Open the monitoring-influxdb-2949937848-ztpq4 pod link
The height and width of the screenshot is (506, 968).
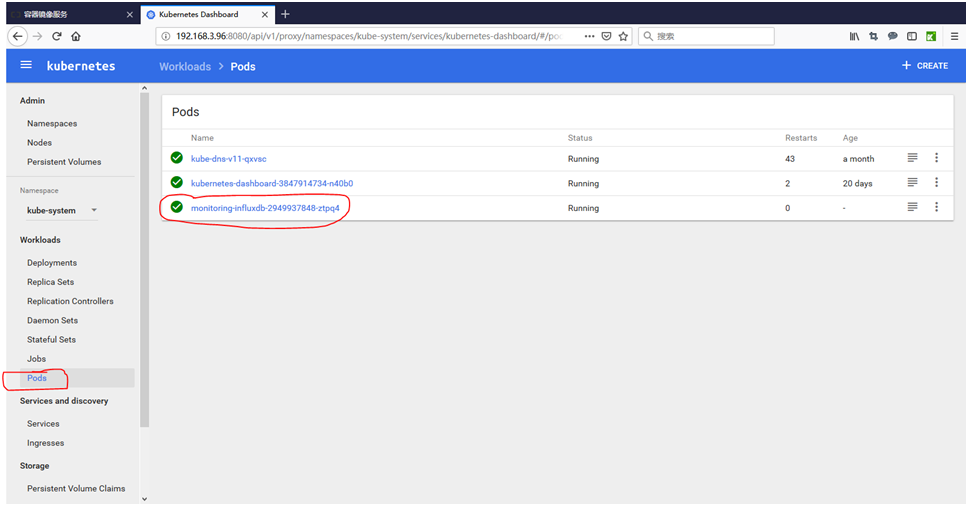click(x=265, y=208)
